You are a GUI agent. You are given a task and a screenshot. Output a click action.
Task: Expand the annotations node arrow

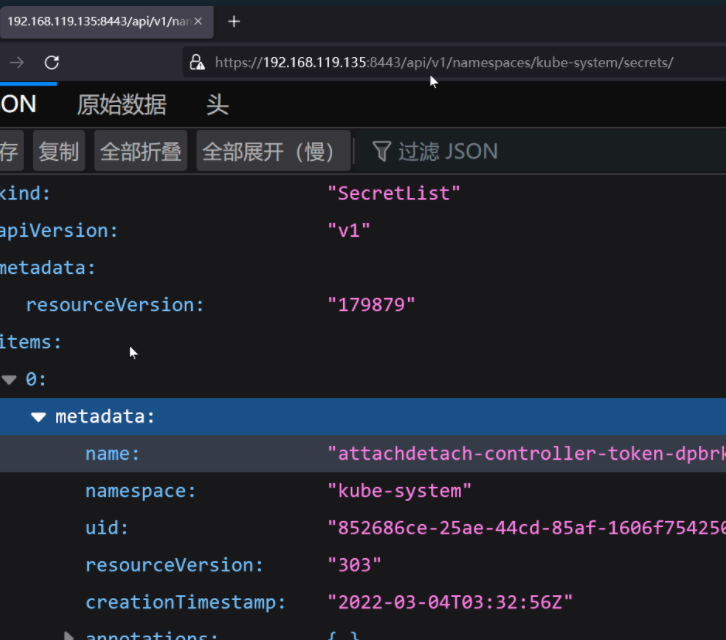(69, 635)
